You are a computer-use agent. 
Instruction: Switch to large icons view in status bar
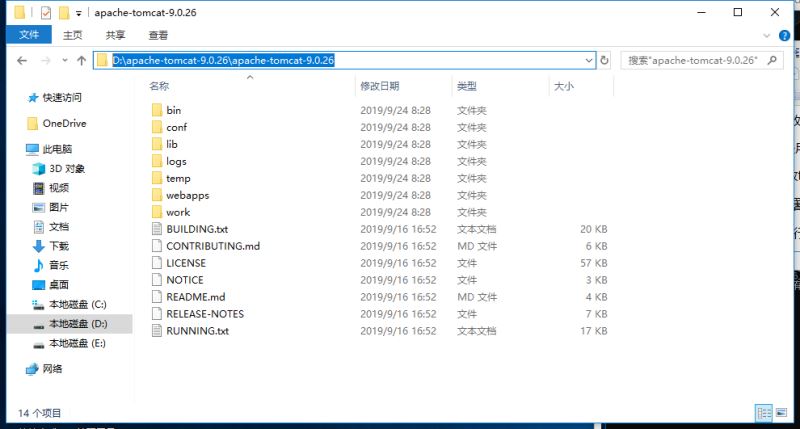(780, 412)
